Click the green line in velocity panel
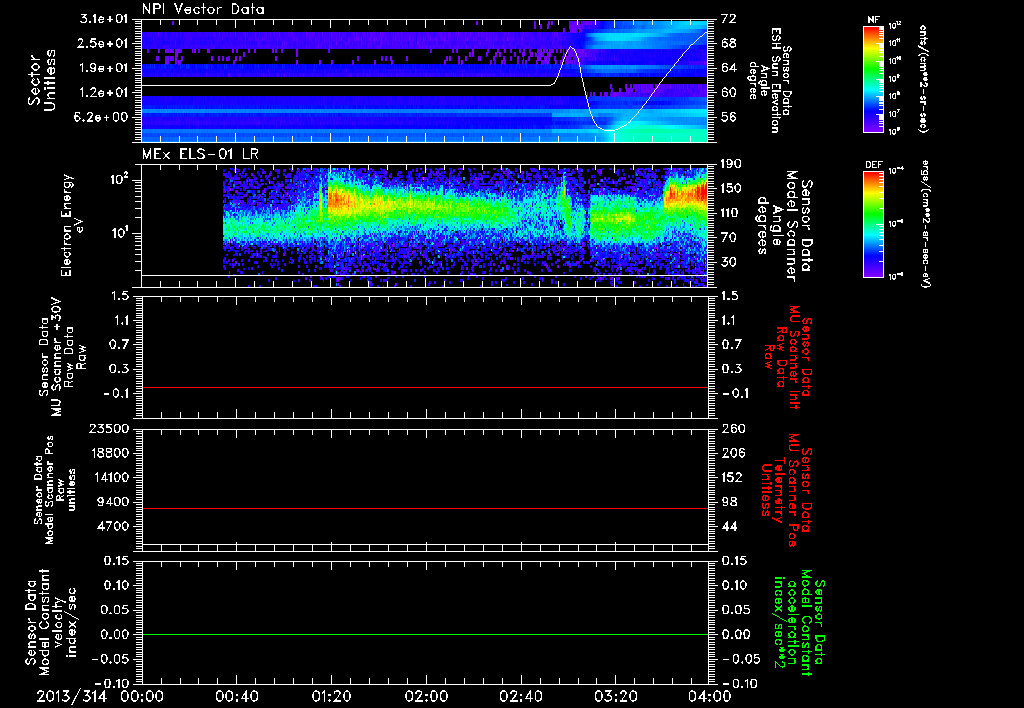 pyautogui.click(x=424, y=634)
